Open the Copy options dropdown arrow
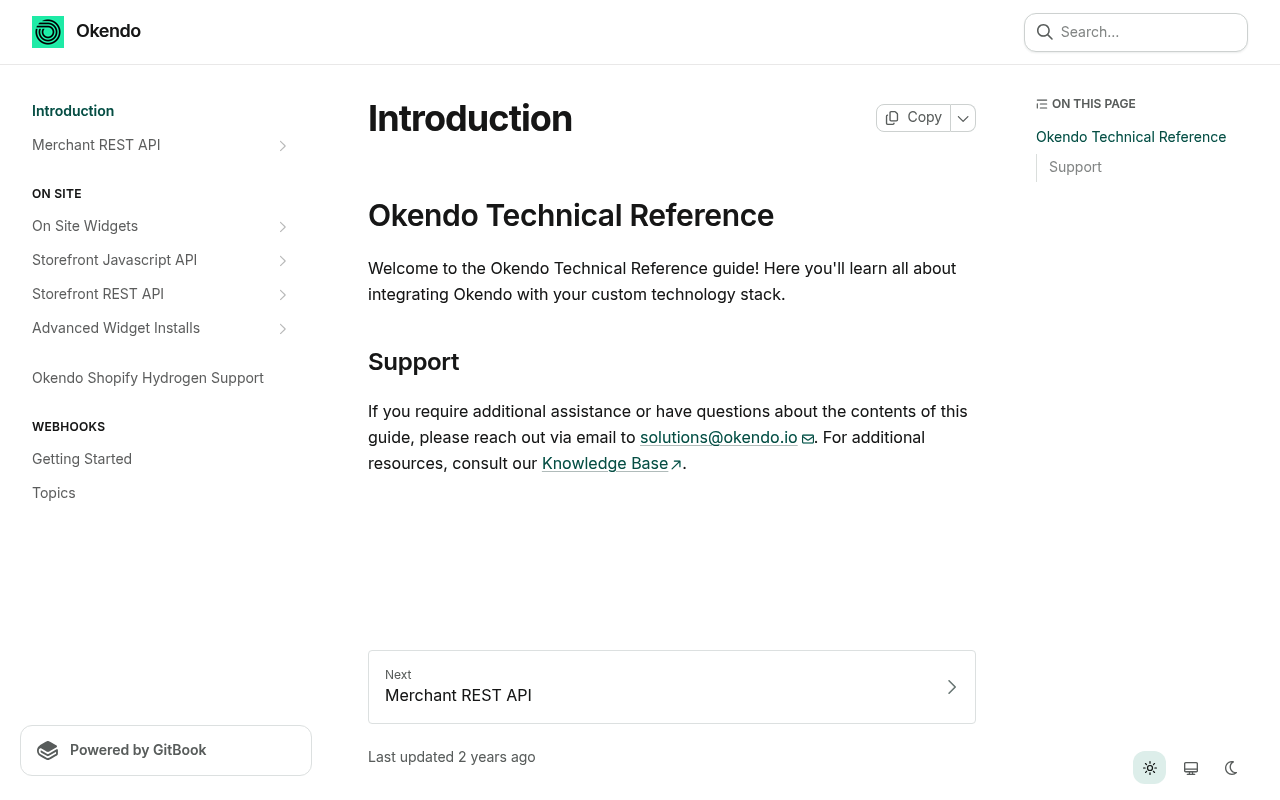Screen dimensions: 1280x800 [963, 118]
